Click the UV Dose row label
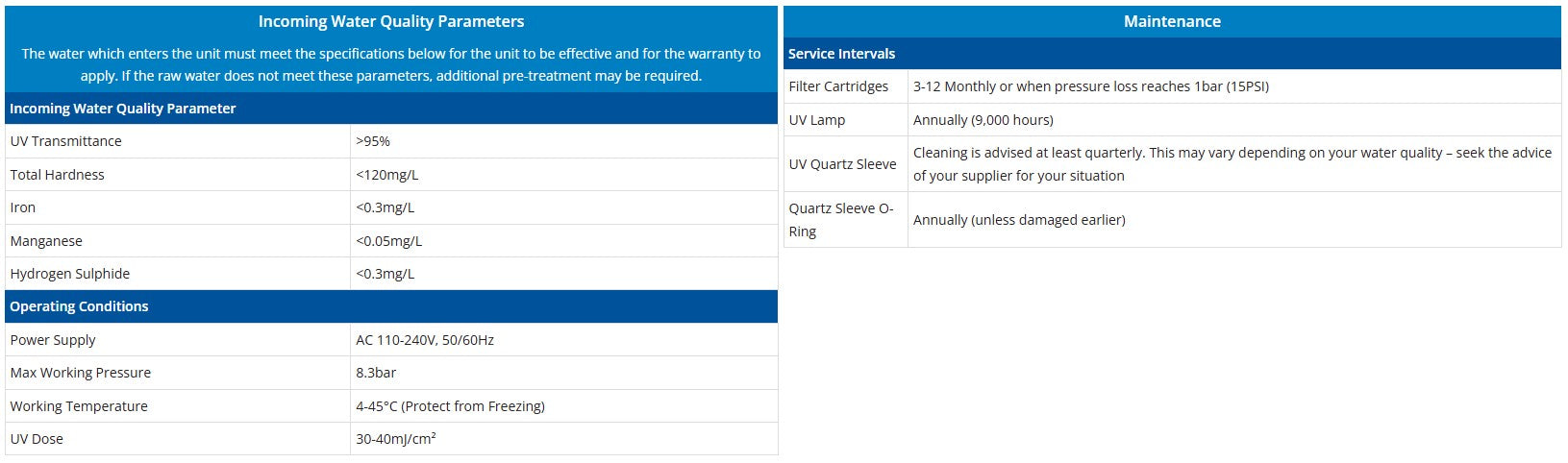1568x463 pixels. 37,439
